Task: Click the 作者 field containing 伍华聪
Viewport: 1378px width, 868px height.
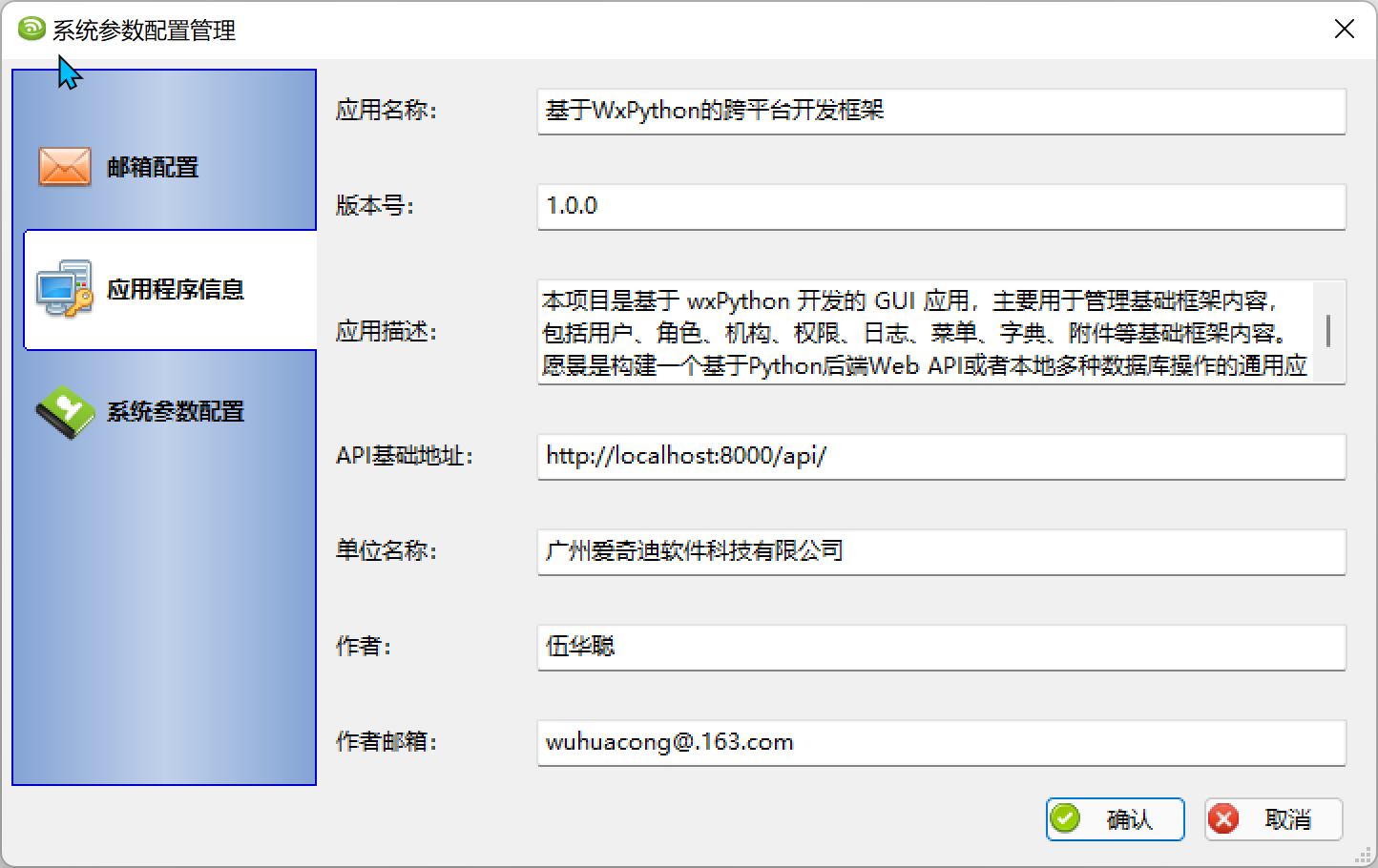Action: [941, 648]
